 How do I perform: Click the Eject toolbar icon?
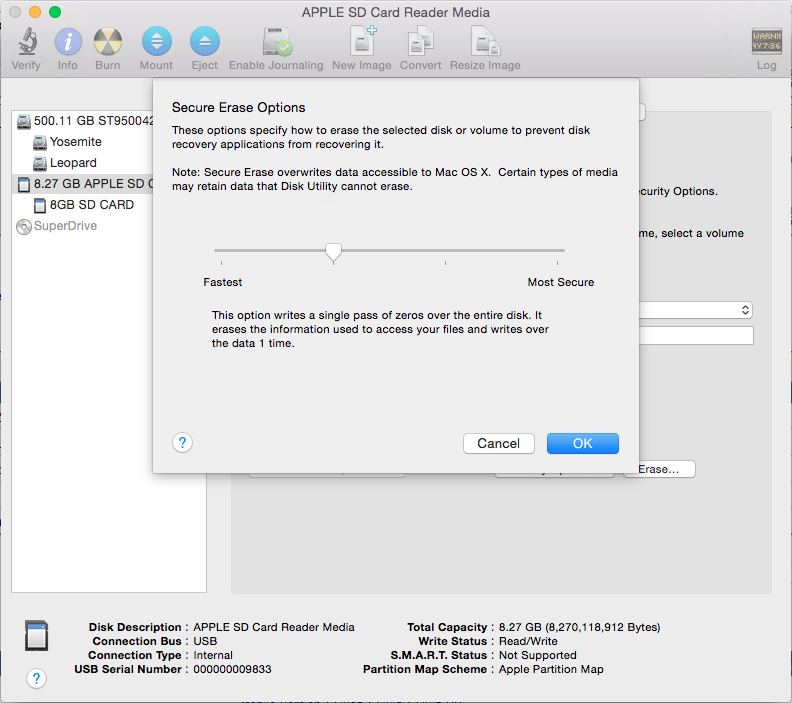(x=205, y=41)
